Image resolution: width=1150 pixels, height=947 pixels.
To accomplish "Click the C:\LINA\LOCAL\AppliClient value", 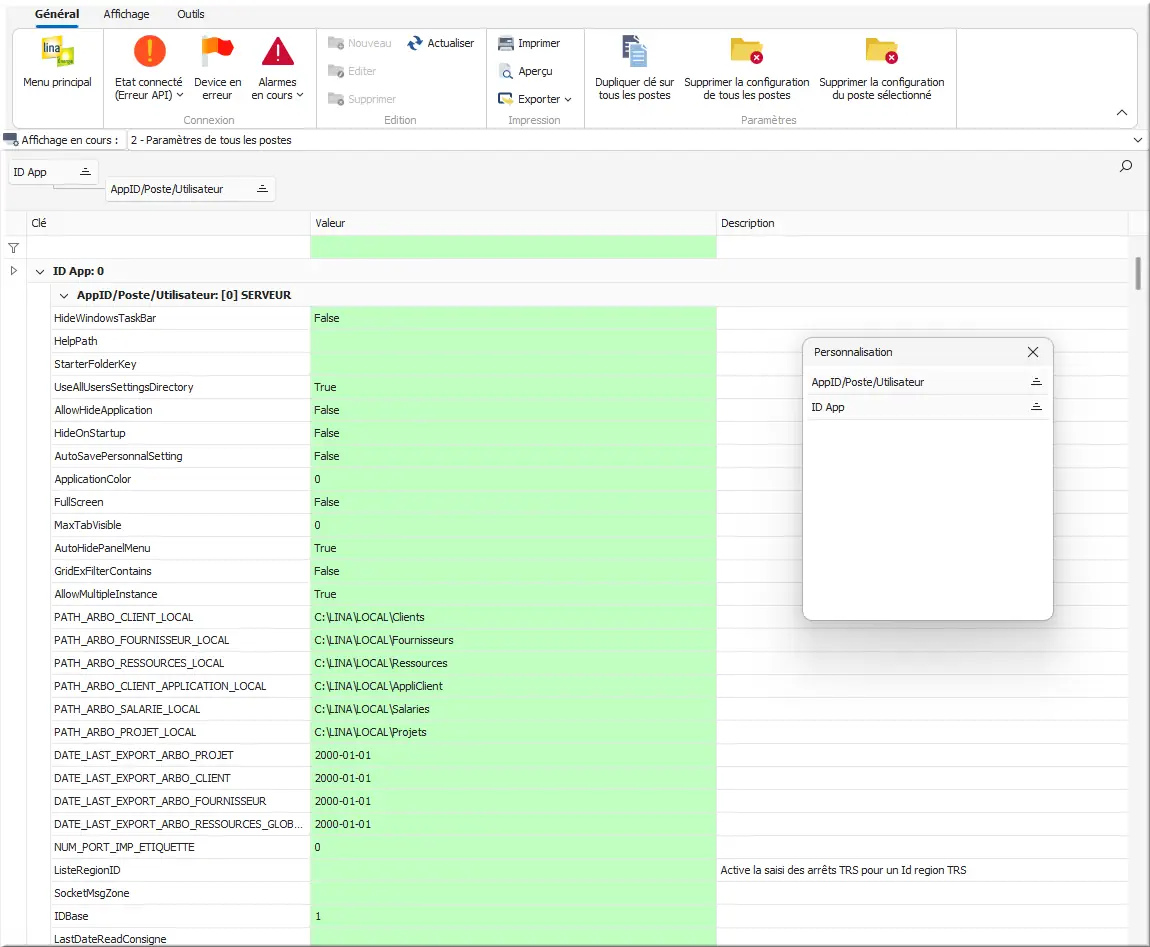I will click(378, 686).
